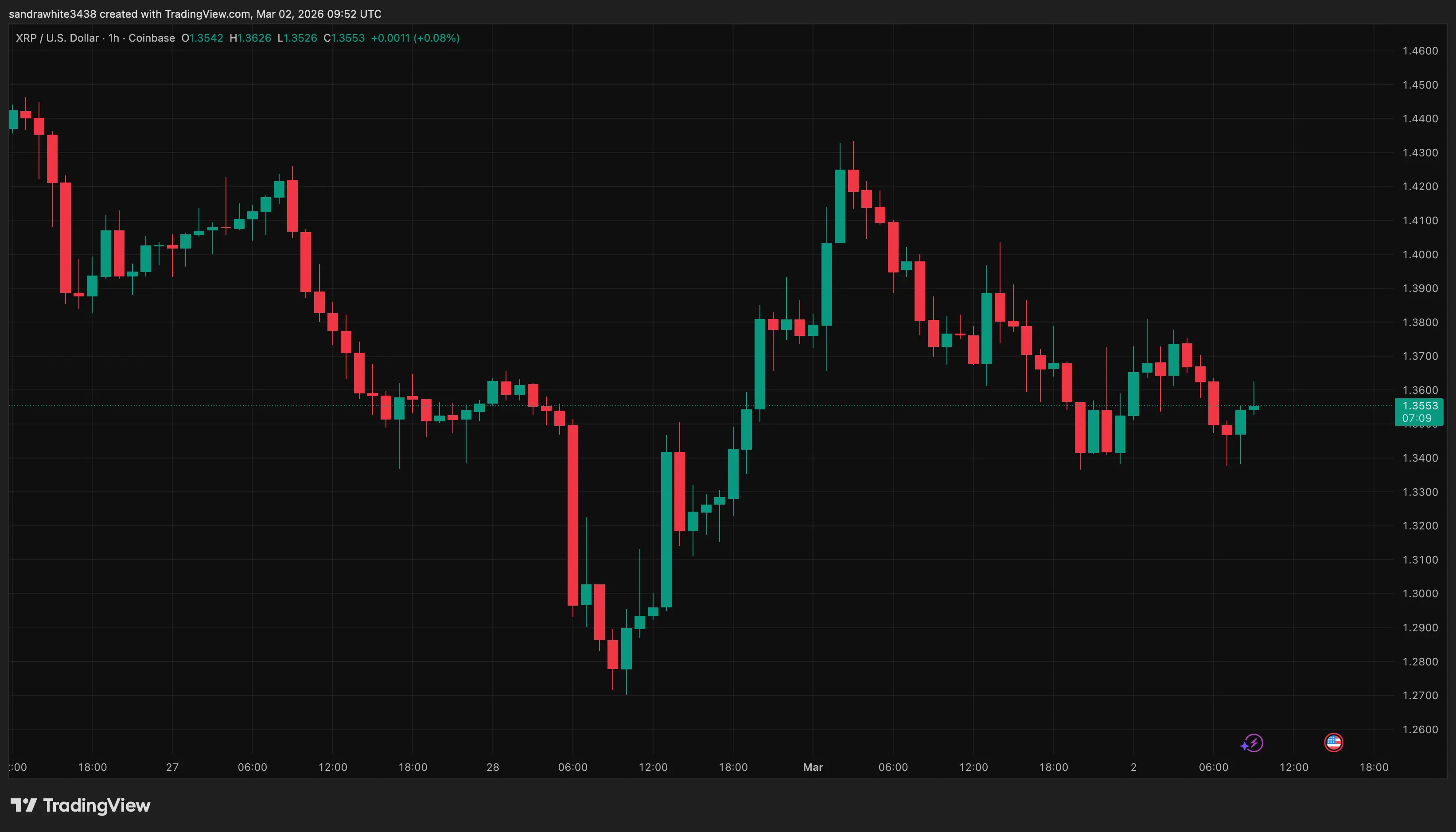
Task: Click the change percentage +0.08% text
Action: click(436, 38)
